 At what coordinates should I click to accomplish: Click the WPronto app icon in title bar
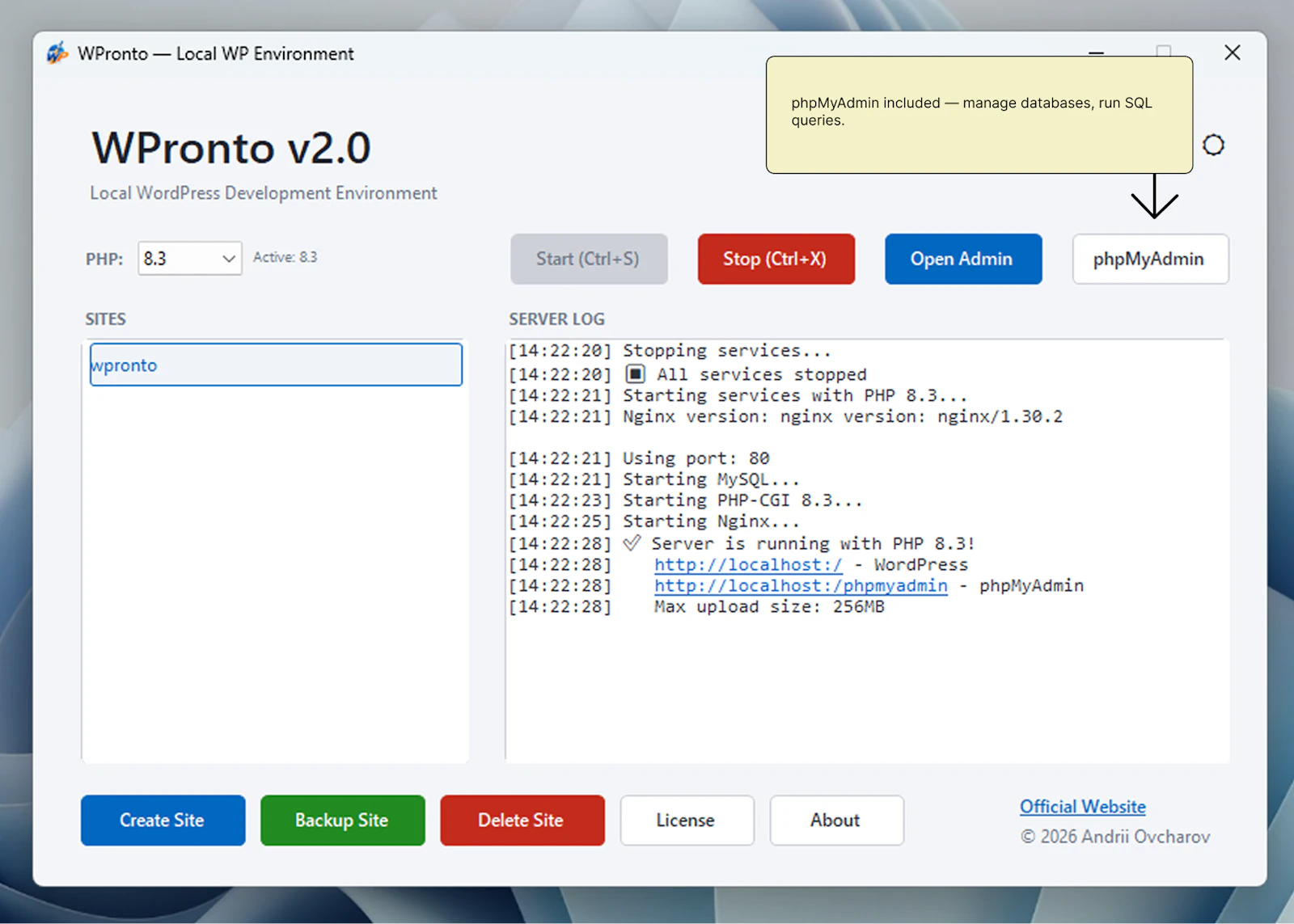coord(57,53)
